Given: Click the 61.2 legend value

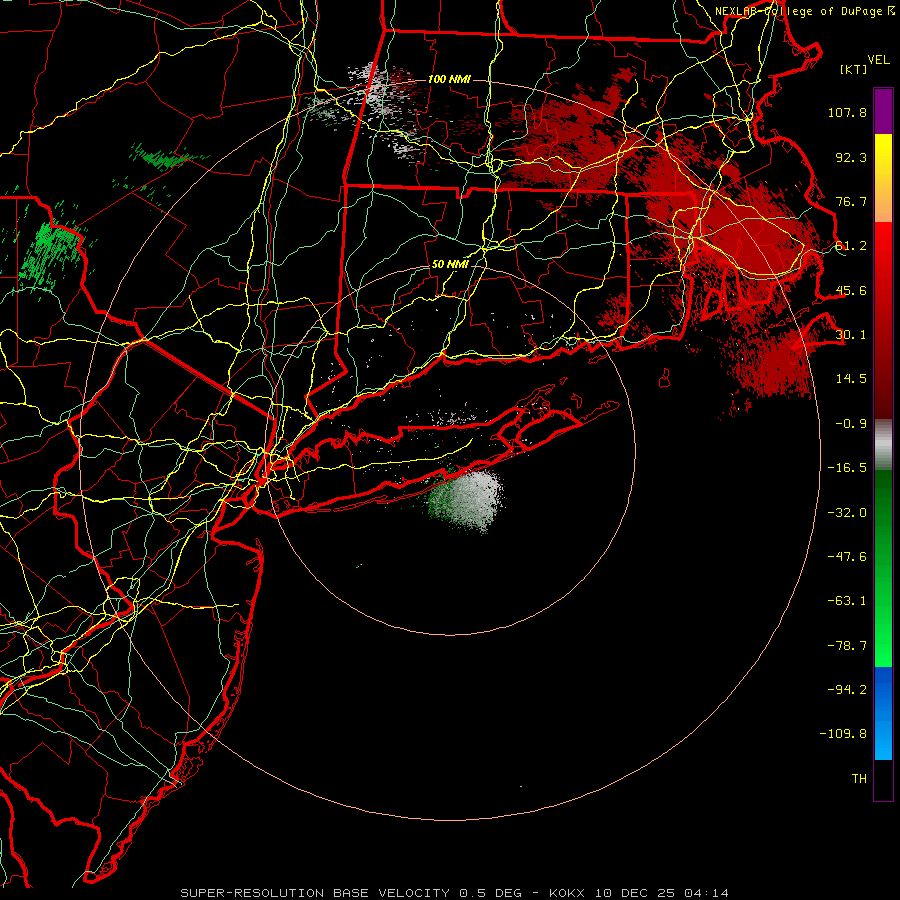Looking at the screenshot, I should coord(851,246).
